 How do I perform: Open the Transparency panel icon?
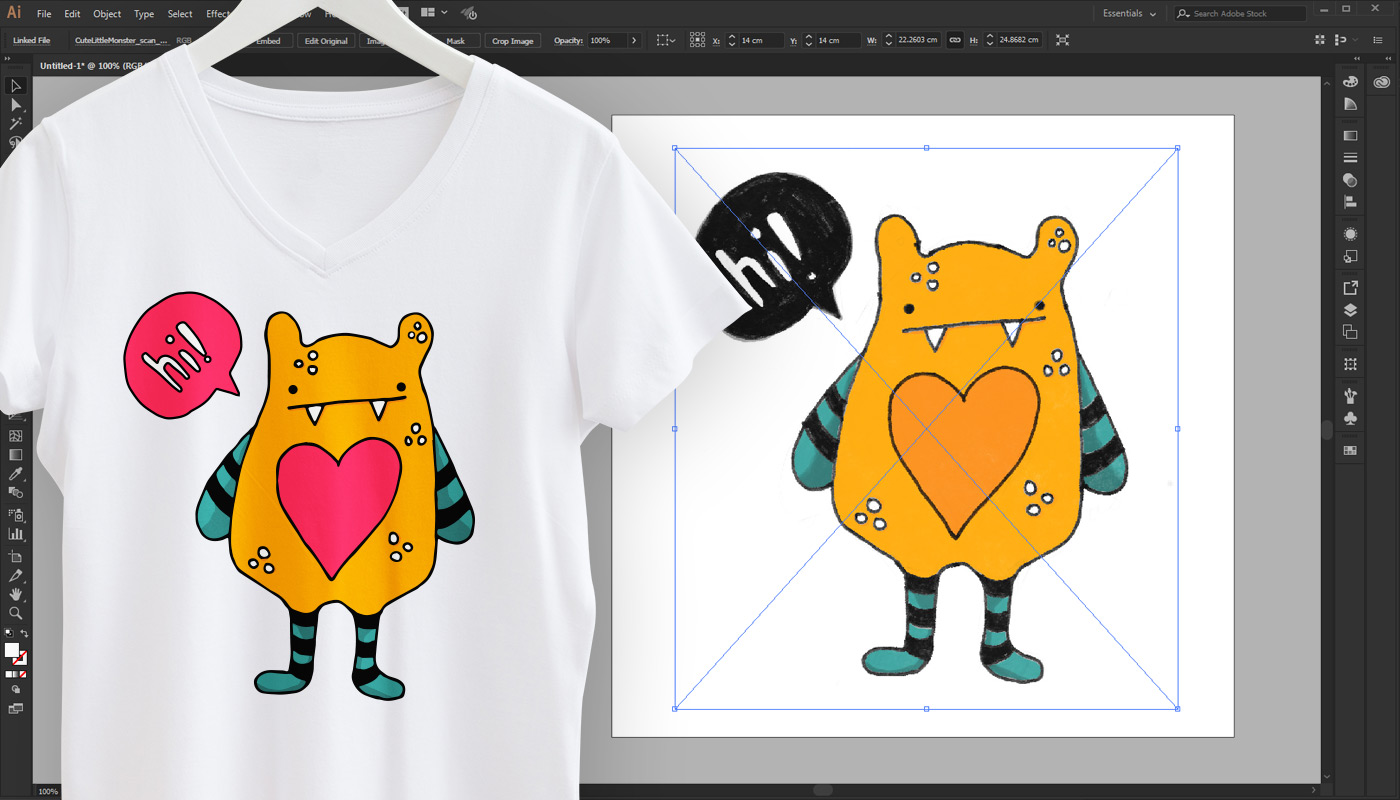tap(1350, 180)
